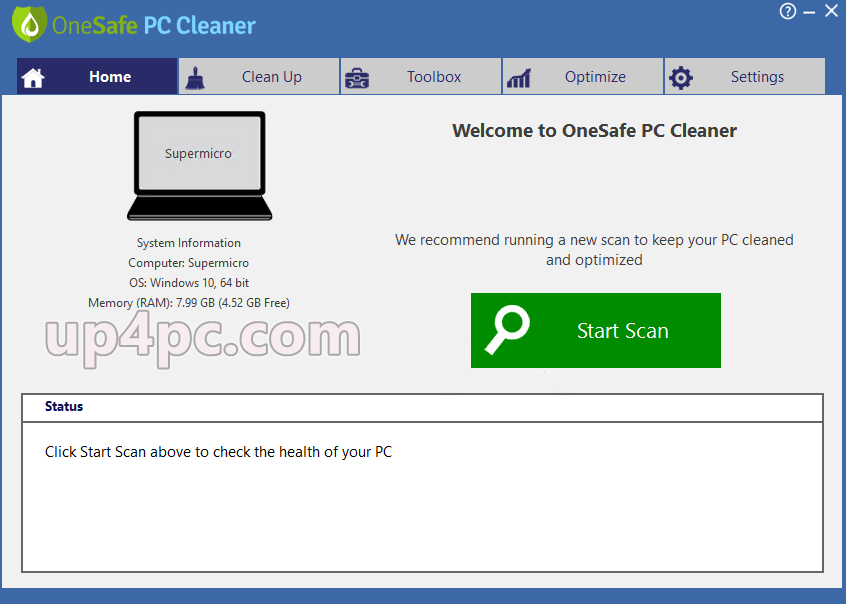Open help via the question mark icon
This screenshot has height=604, width=846.
(788, 11)
